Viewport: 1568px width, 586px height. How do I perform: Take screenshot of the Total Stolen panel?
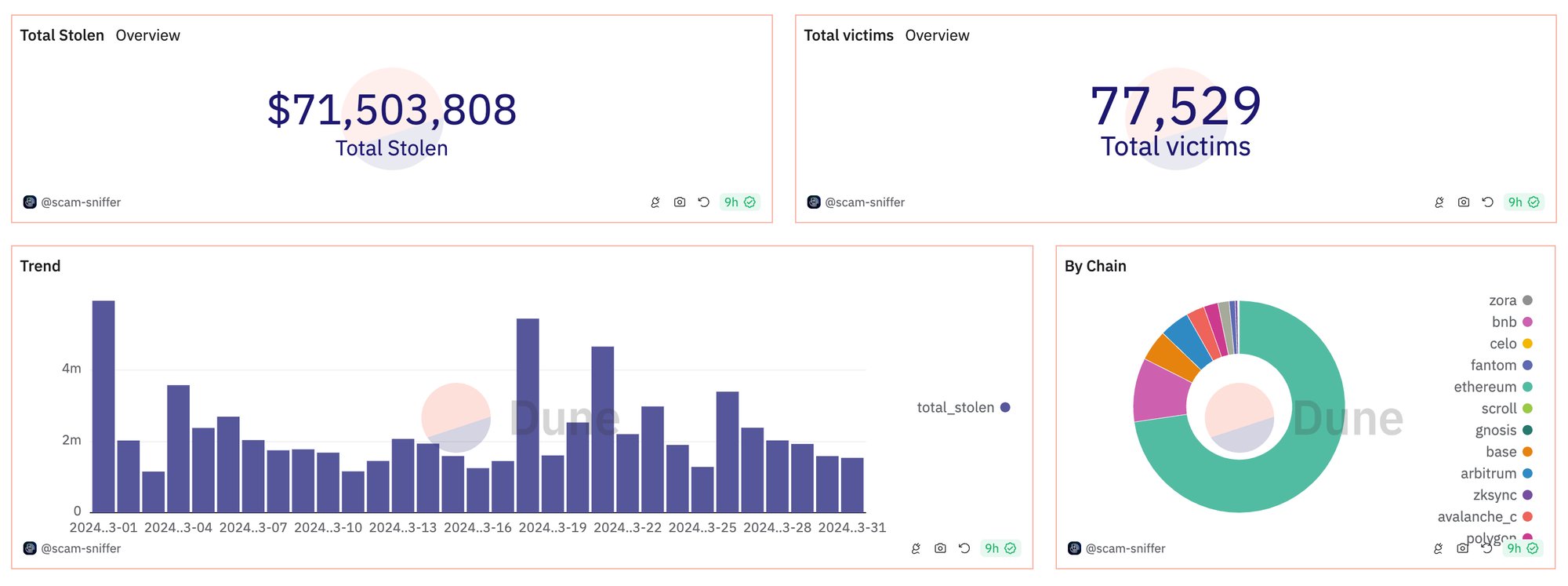680,202
